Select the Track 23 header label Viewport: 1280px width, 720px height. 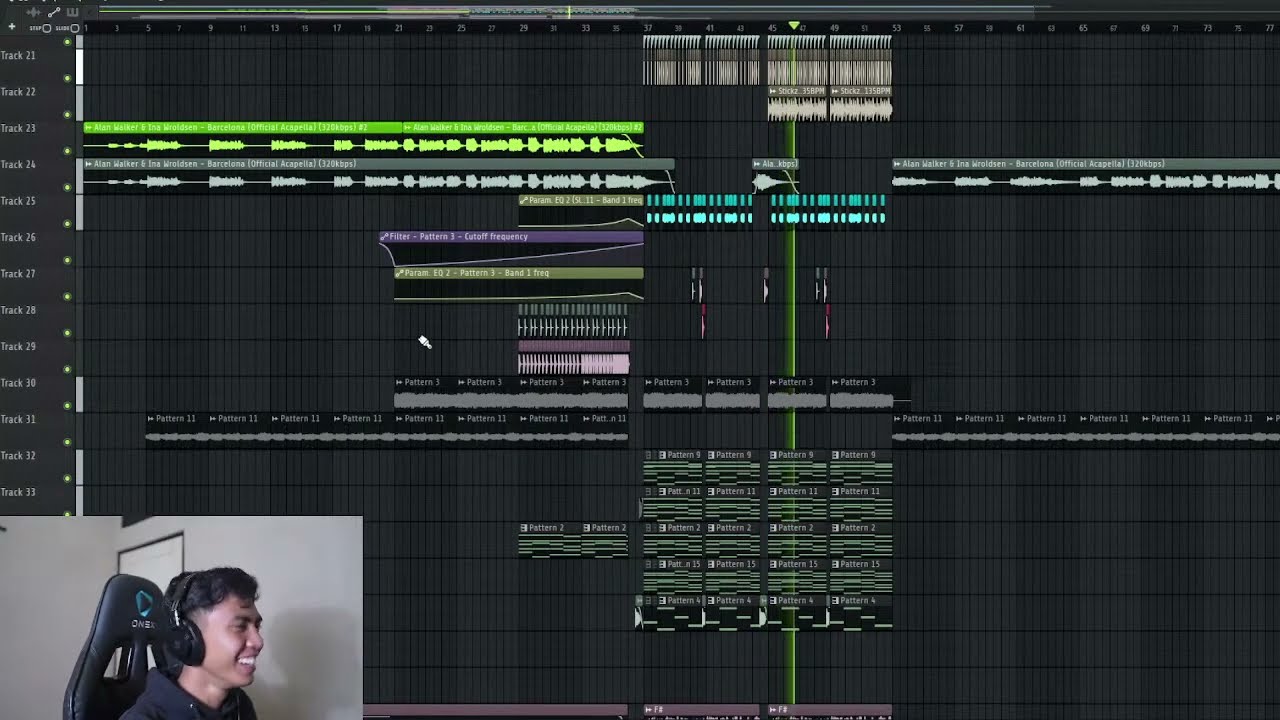click(x=18, y=128)
